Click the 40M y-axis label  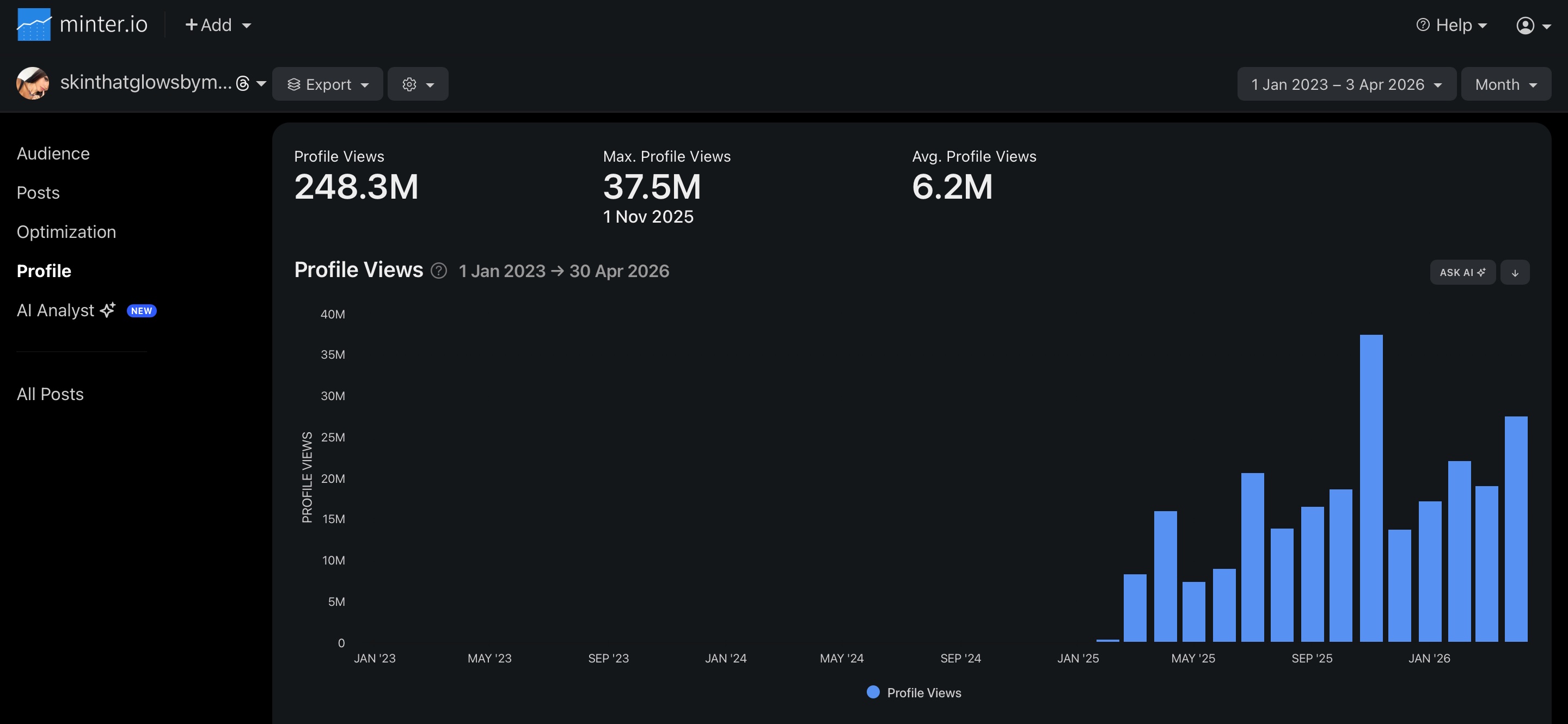pyautogui.click(x=332, y=315)
